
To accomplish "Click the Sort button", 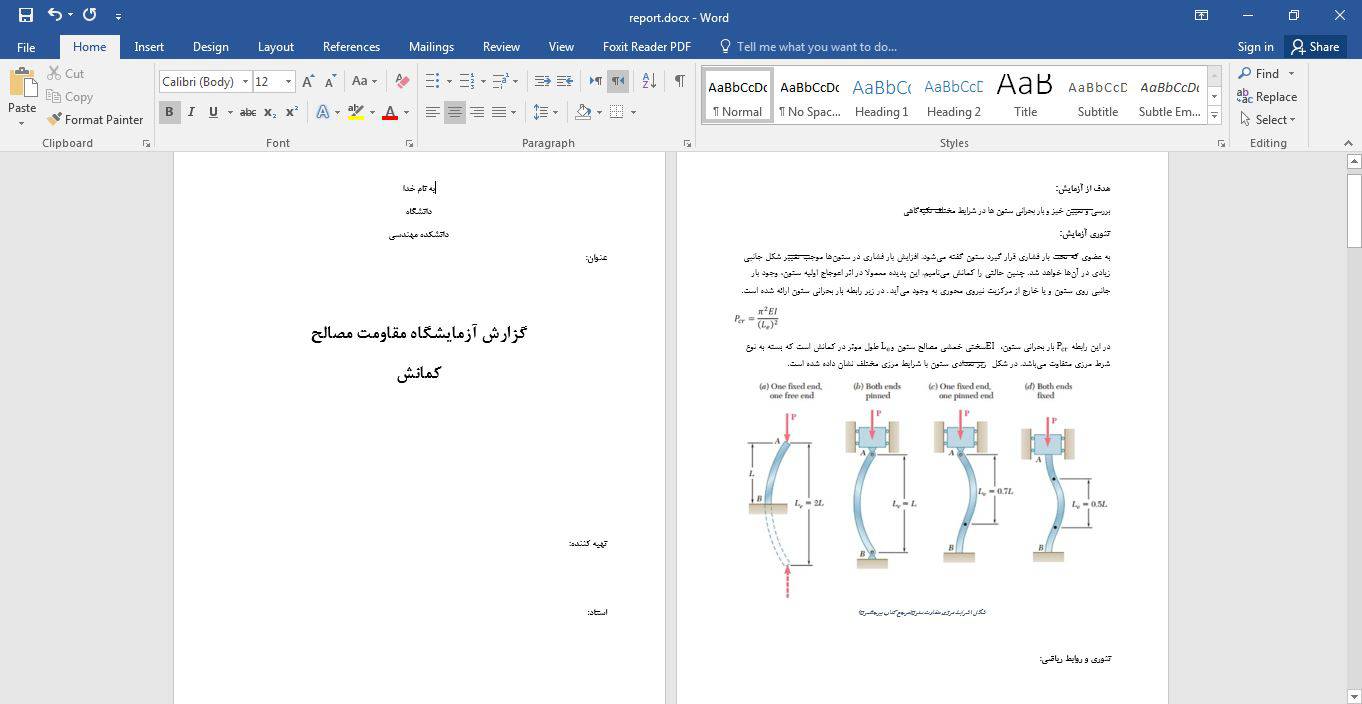I will click(x=649, y=81).
